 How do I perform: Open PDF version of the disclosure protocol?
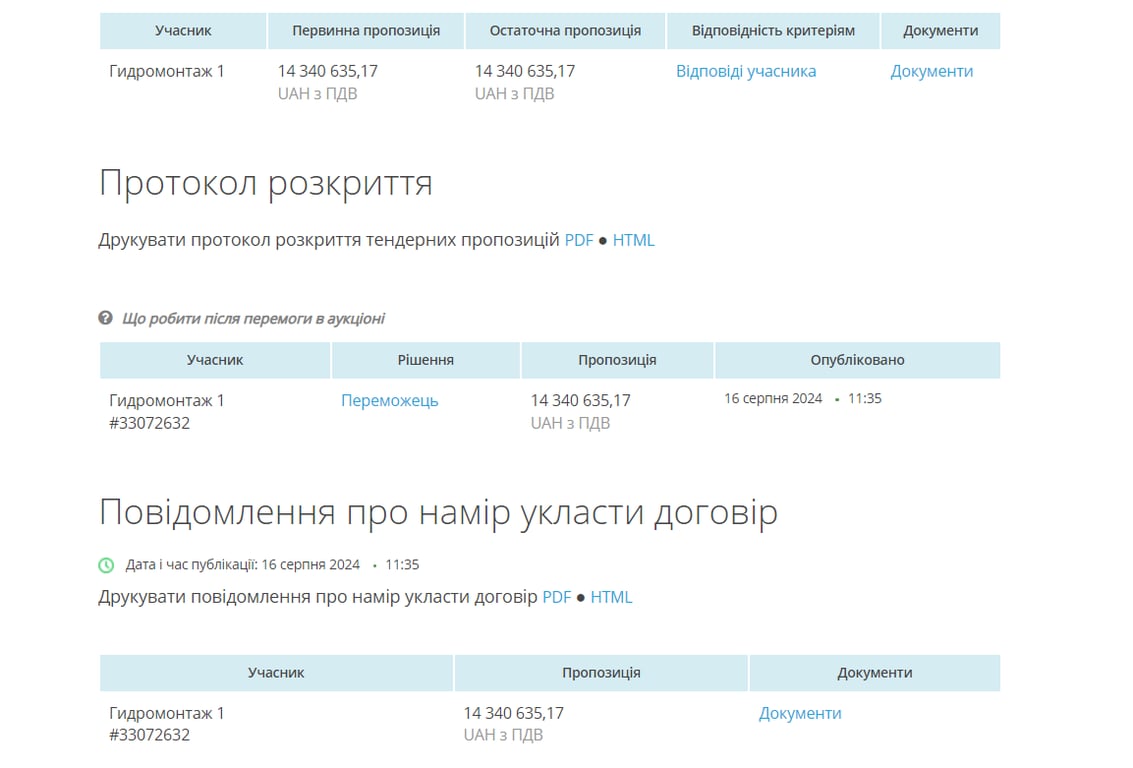click(579, 239)
